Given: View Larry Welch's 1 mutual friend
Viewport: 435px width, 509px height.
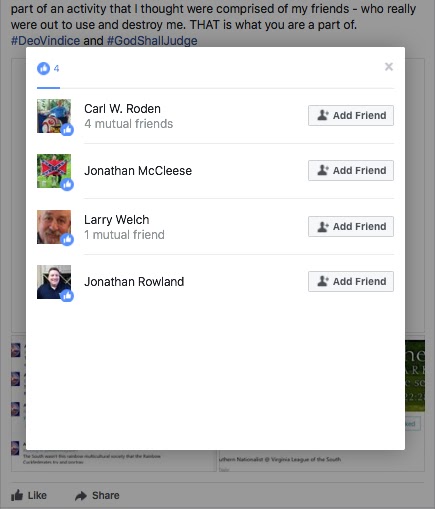Looking at the screenshot, I should tap(124, 235).
